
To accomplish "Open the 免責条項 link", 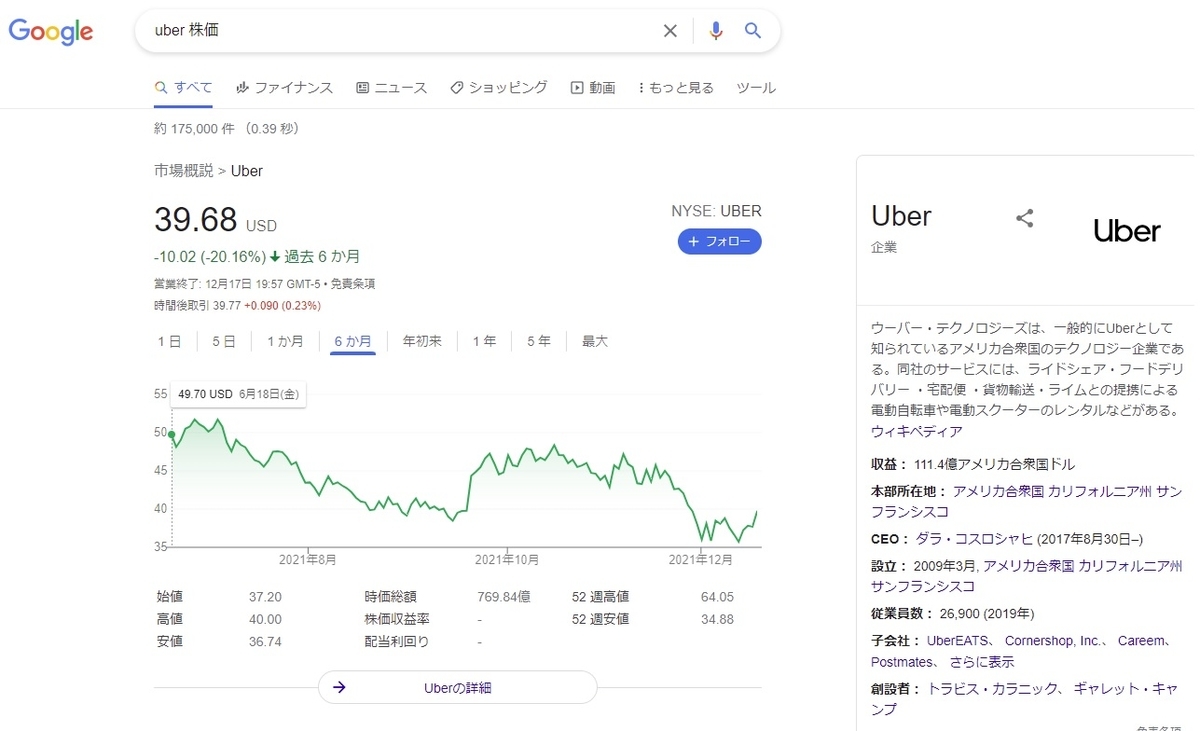I will tap(352, 284).
